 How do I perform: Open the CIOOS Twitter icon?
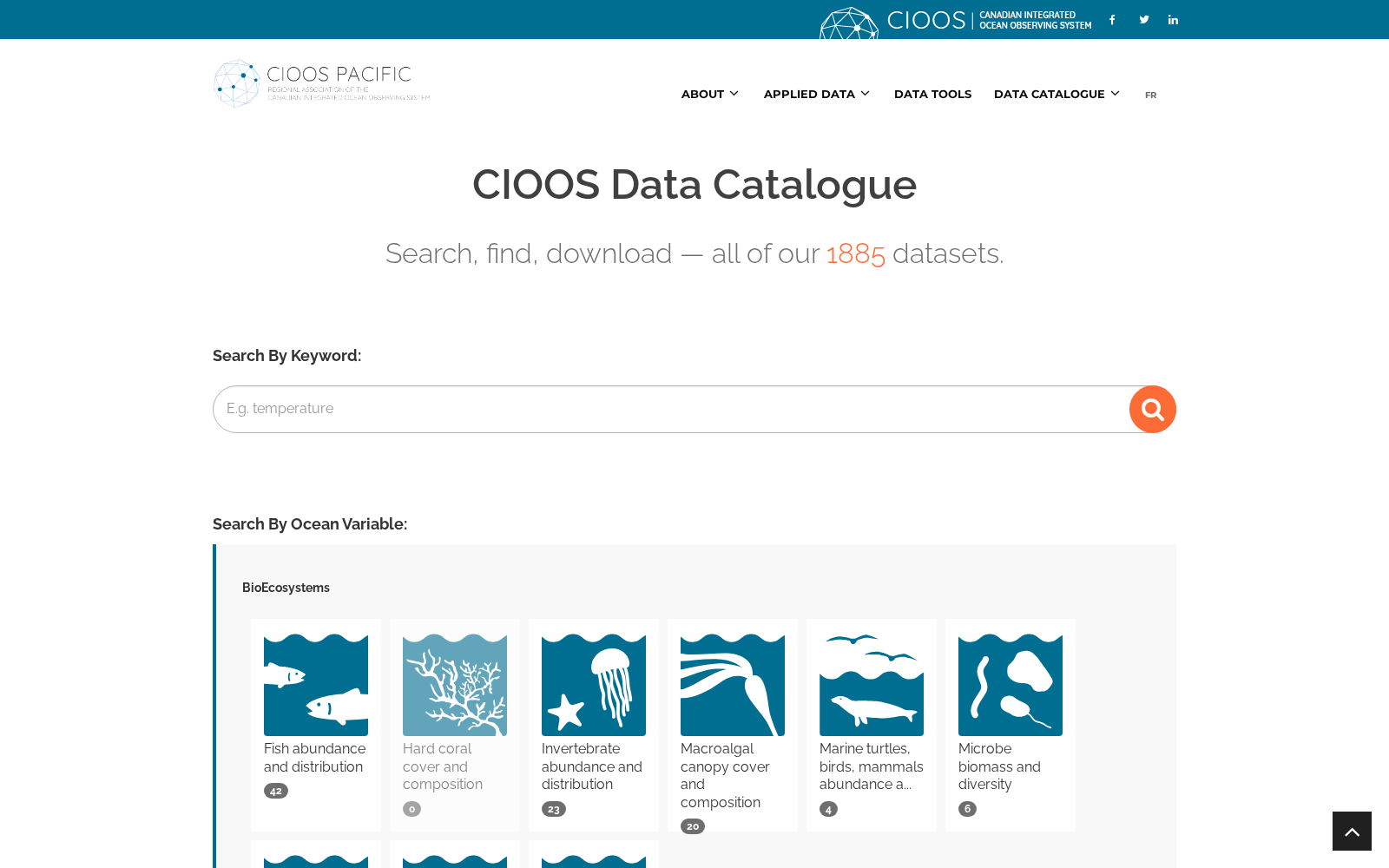click(1144, 19)
